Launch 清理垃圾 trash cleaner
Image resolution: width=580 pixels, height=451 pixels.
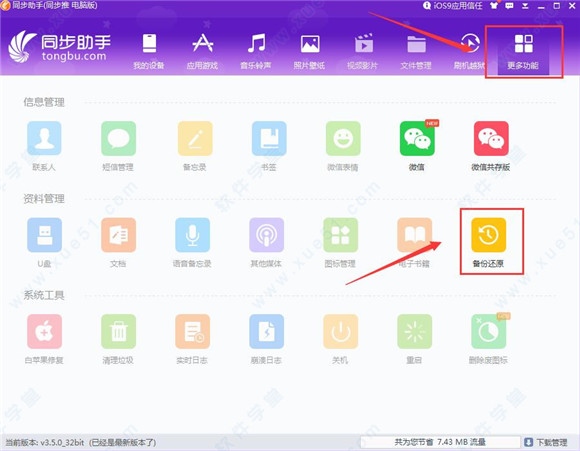click(118, 331)
